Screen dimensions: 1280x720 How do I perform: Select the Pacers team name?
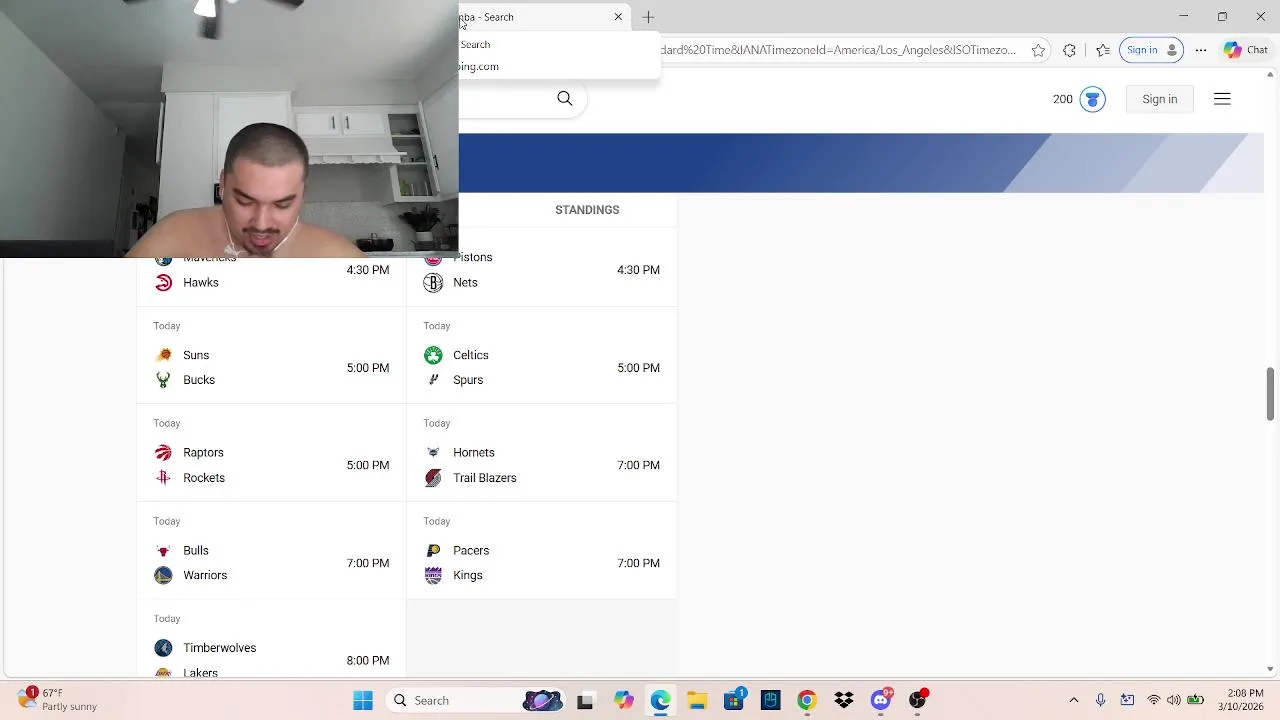click(x=471, y=551)
